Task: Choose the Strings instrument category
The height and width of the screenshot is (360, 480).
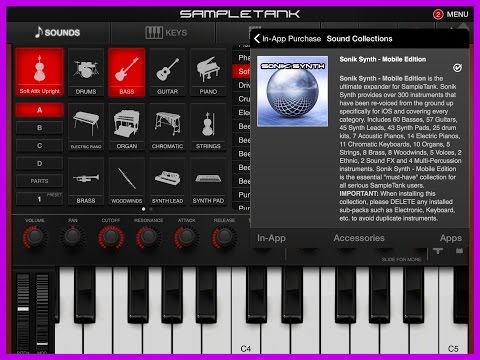Action: 208,127
